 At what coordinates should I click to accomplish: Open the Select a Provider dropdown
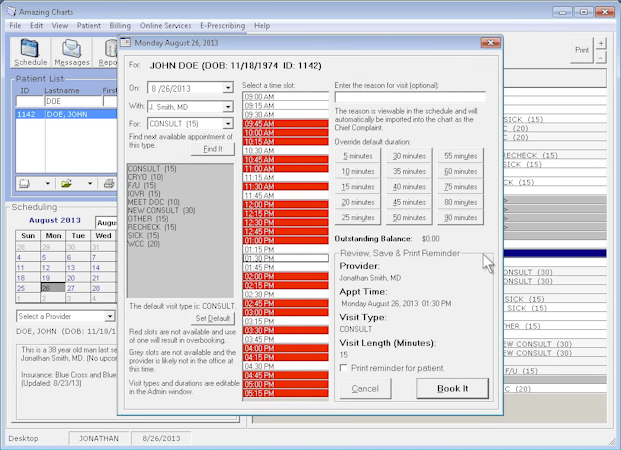(x=110, y=316)
